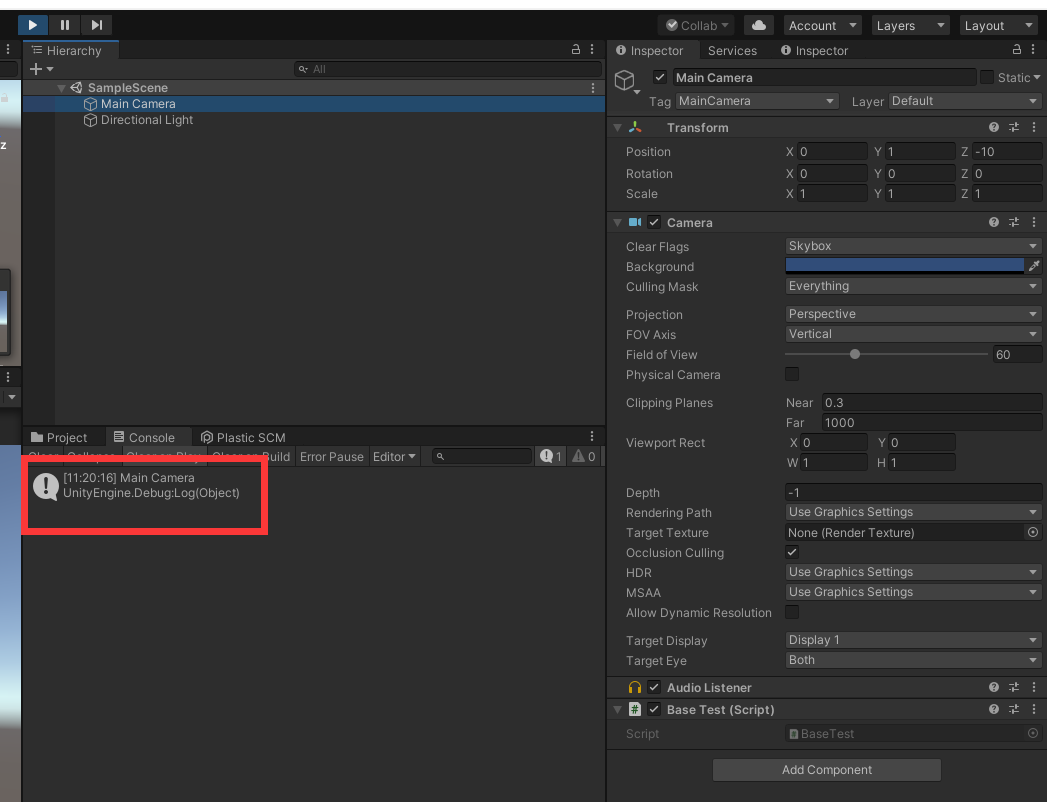This screenshot has width=1047, height=802.
Task: Open the Projection Perspective dropdown
Action: 913,314
